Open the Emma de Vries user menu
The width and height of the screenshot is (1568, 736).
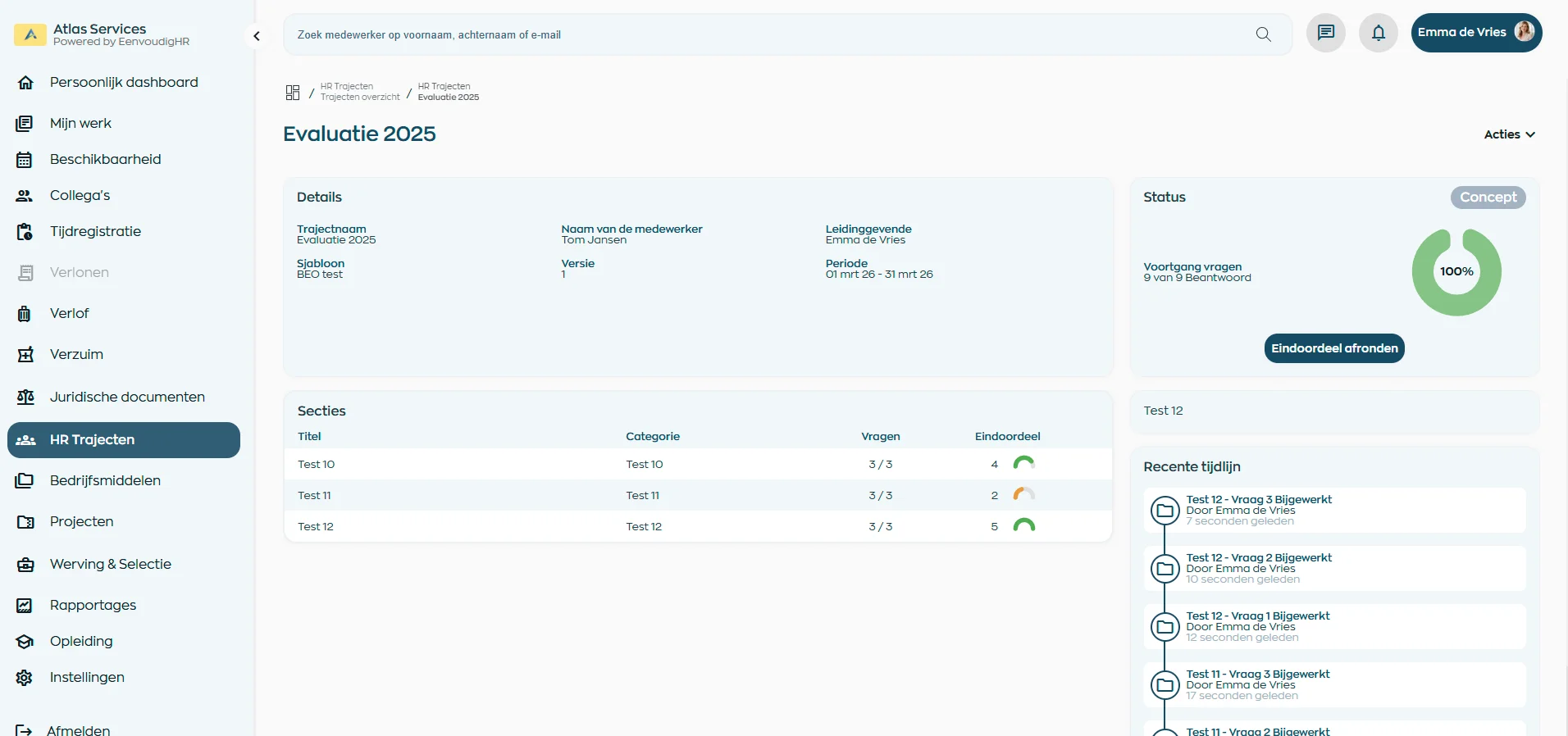point(1475,33)
